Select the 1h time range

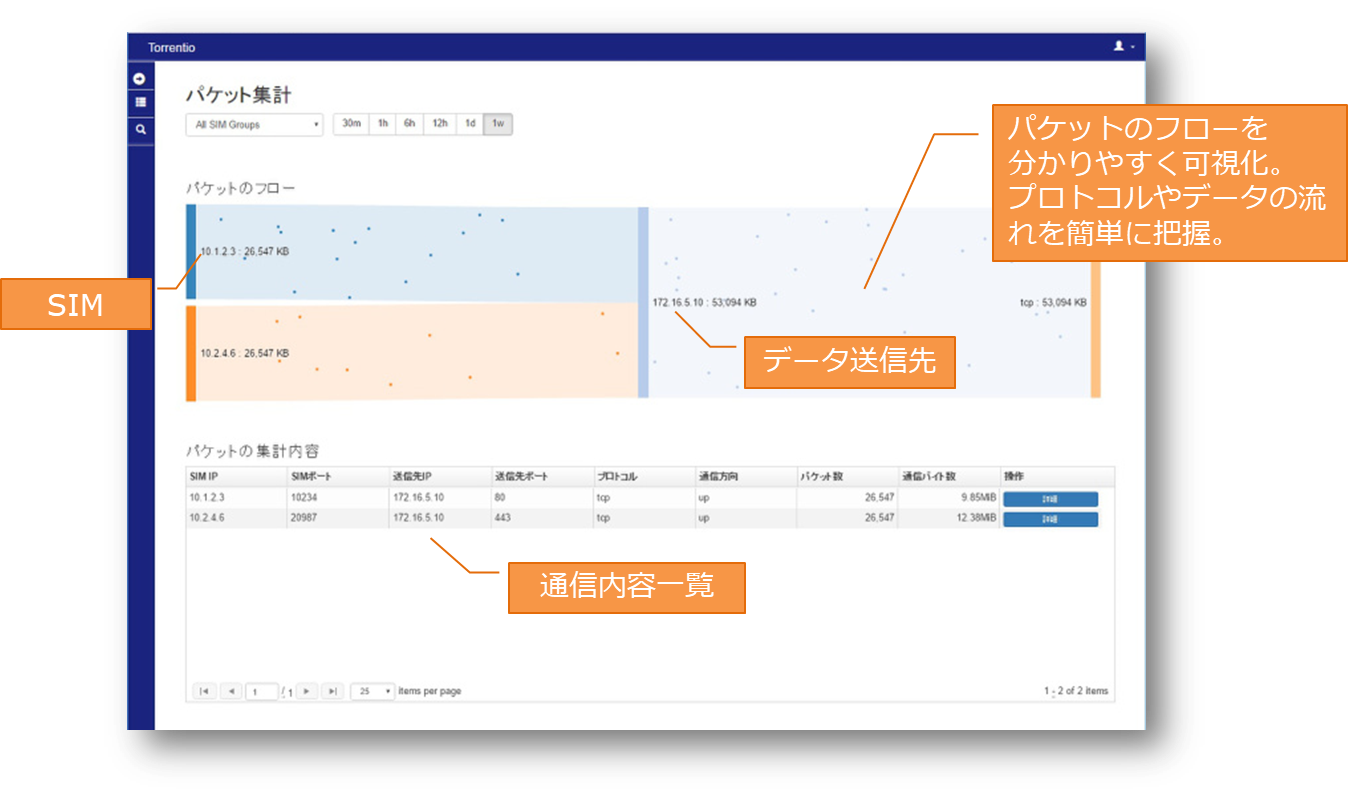point(382,124)
